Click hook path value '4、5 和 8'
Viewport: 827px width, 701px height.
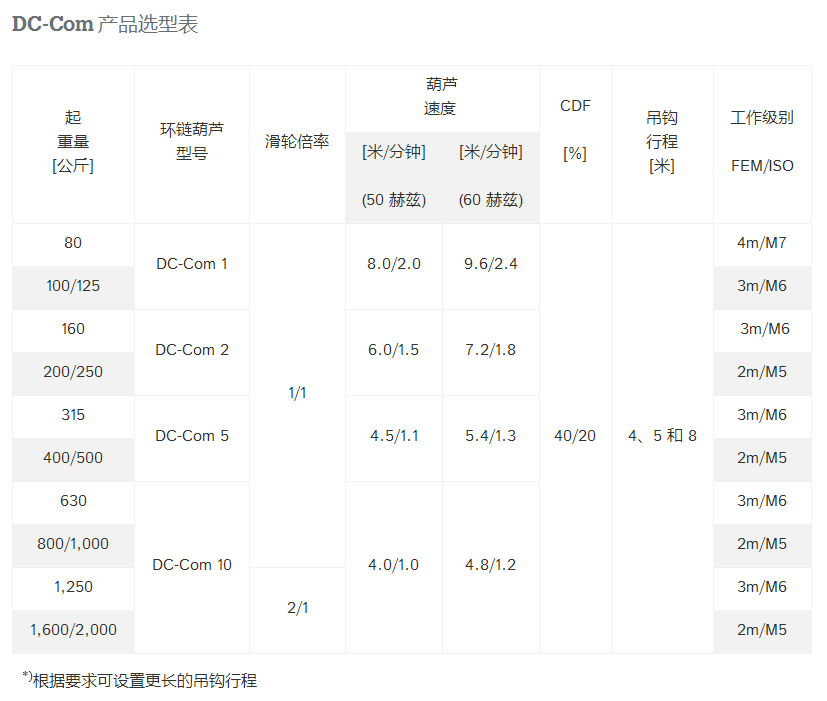662,436
